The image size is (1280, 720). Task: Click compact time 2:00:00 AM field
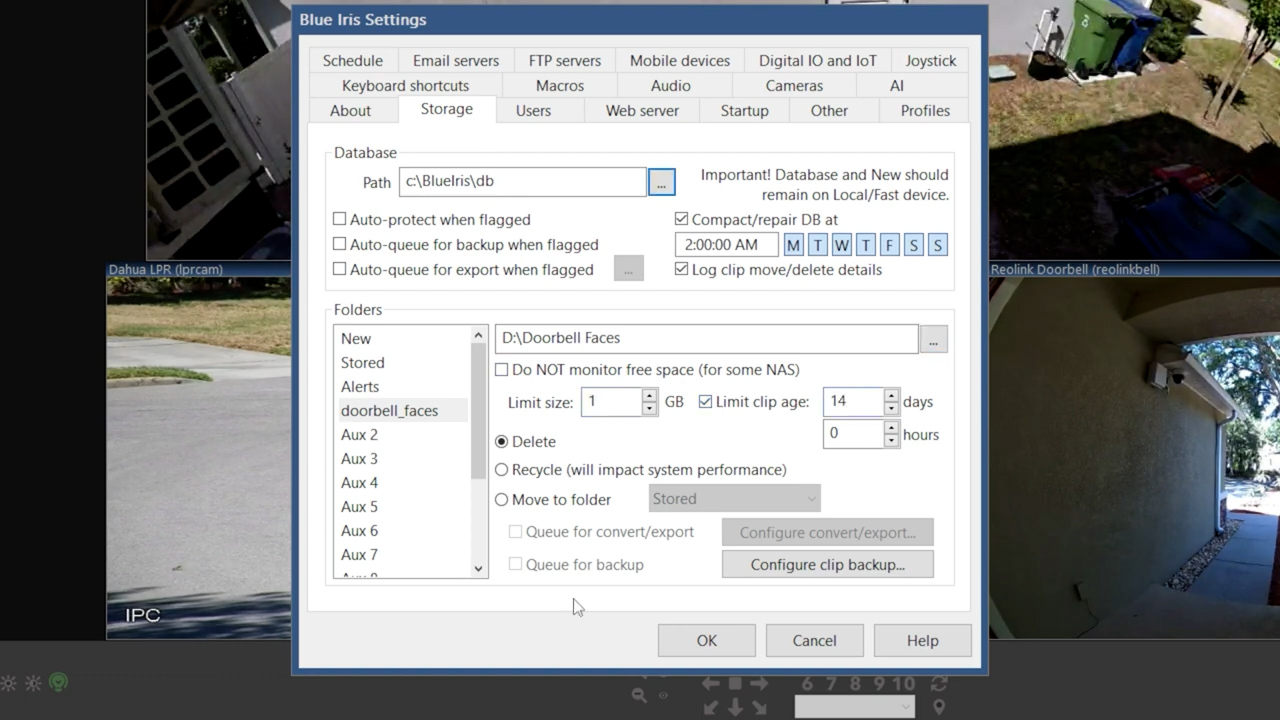[x=726, y=245]
